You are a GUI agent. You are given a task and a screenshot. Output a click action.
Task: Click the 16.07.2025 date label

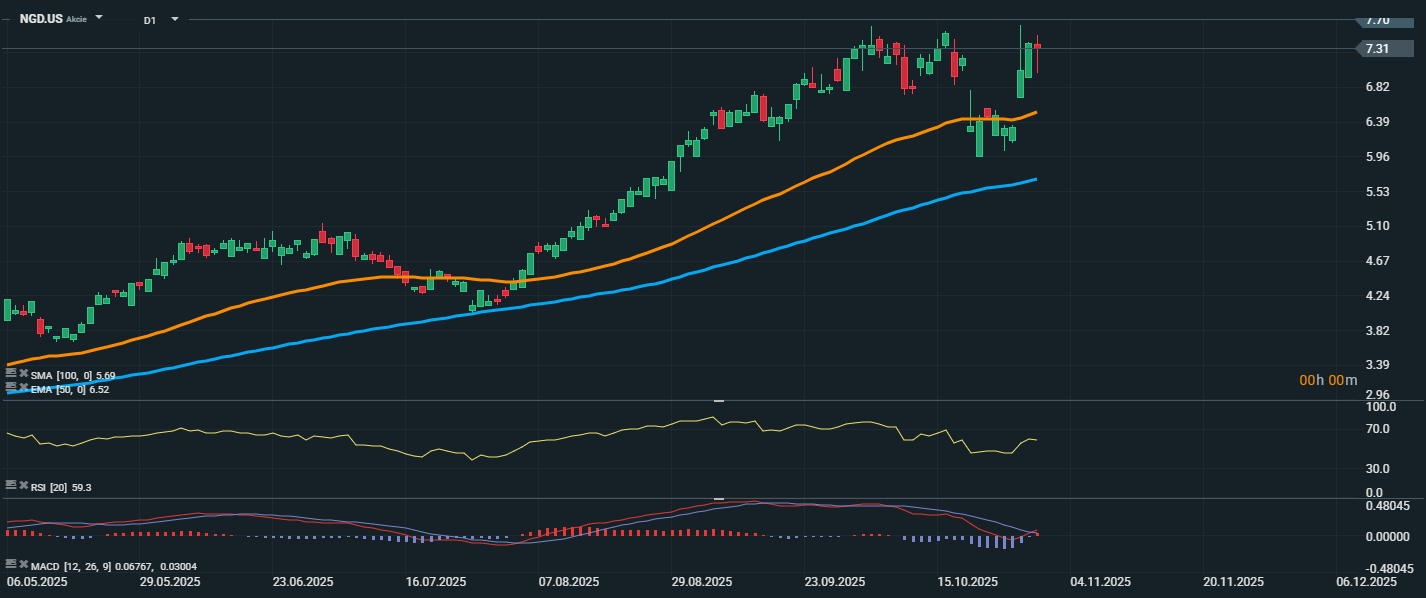pyautogui.click(x=436, y=582)
